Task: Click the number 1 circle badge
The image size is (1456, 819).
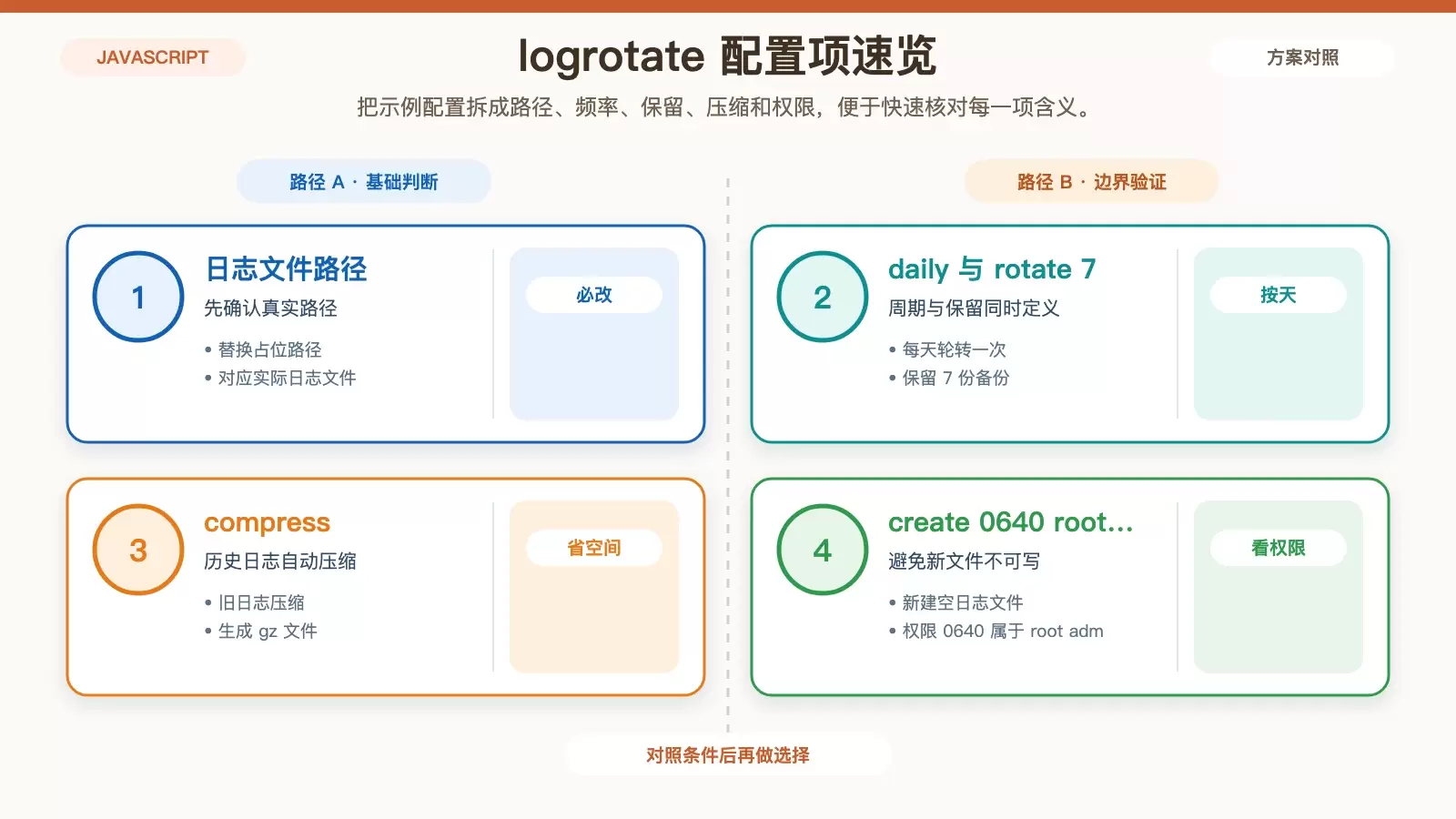Action: pos(138,297)
